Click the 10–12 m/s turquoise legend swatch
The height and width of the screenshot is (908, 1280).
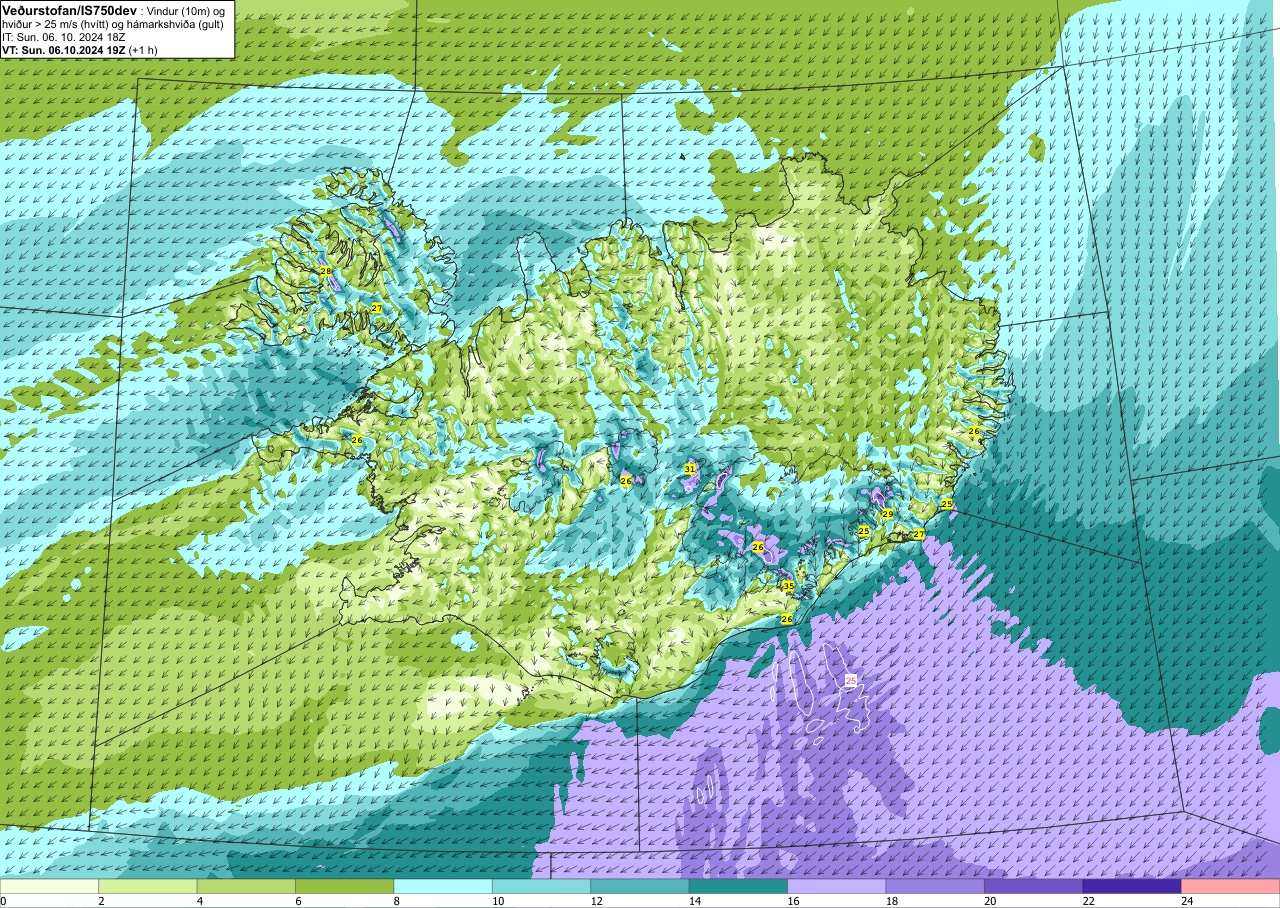tap(542, 886)
